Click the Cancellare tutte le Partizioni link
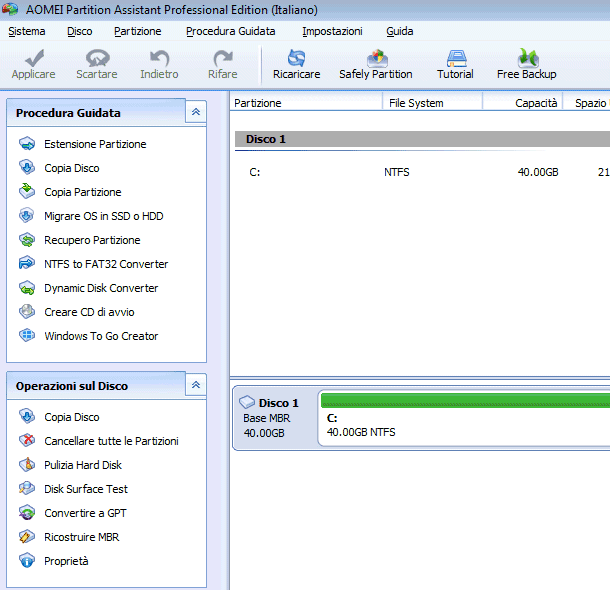The image size is (610, 590). point(111,441)
